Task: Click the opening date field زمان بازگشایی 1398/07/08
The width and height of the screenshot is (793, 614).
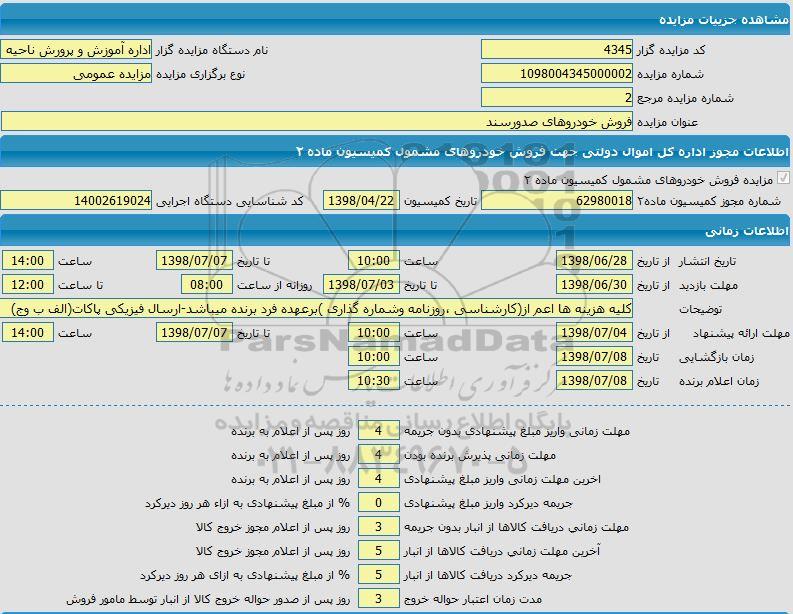Action: coord(594,356)
